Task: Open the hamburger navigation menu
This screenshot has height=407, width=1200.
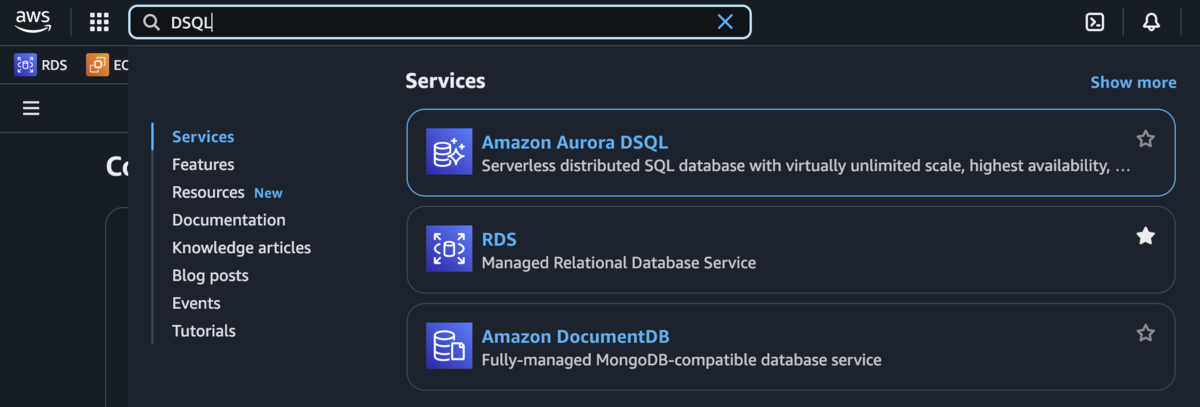Action: point(31,108)
